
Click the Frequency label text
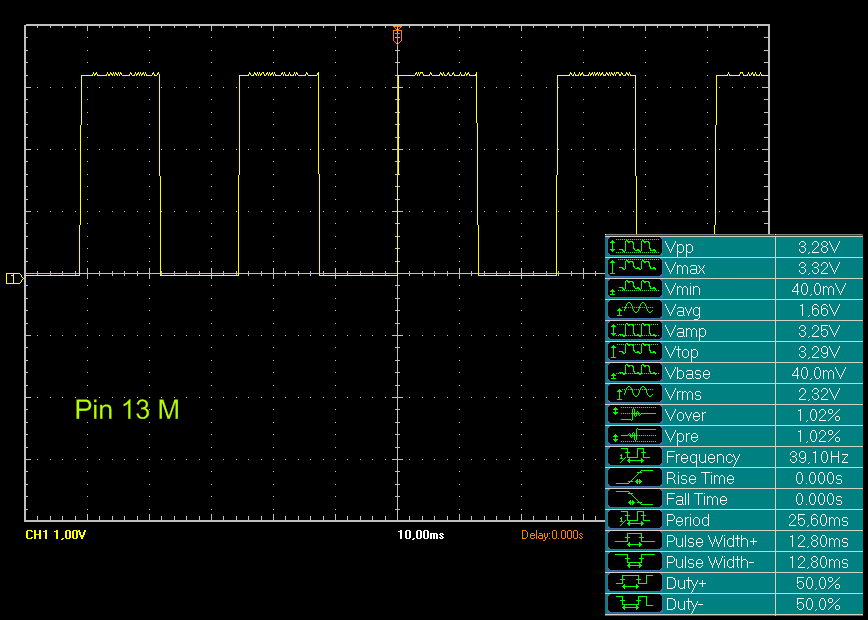(702, 458)
